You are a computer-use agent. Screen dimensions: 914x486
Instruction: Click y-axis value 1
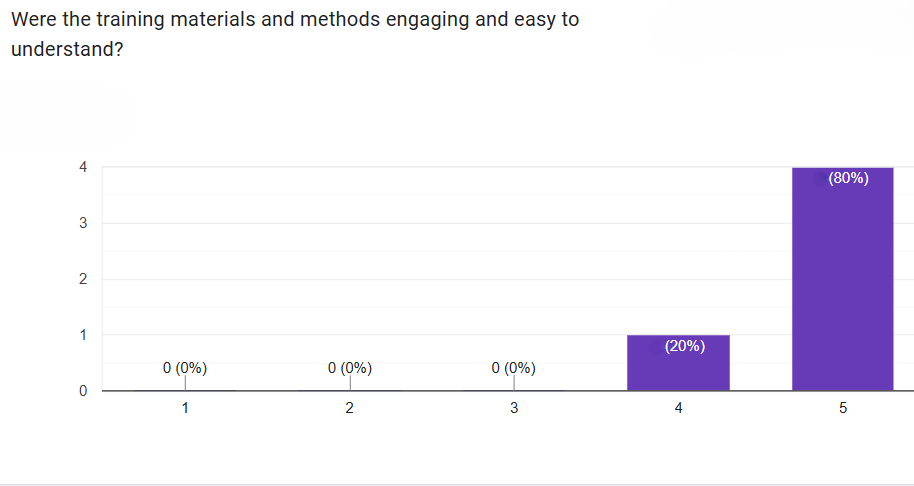tap(83, 335)
